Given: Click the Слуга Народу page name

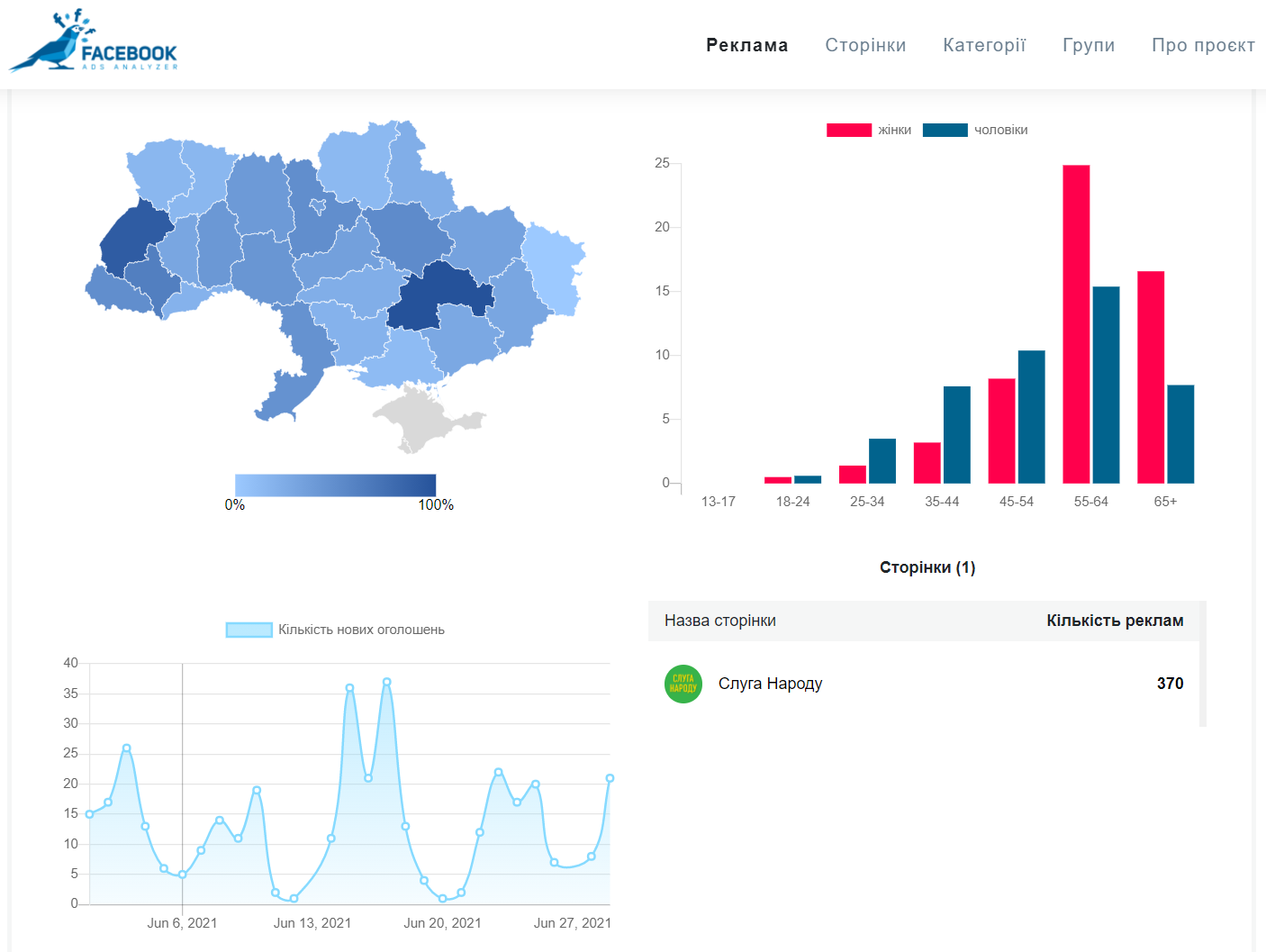Looking at the screenshot, I should coord(770,684).
